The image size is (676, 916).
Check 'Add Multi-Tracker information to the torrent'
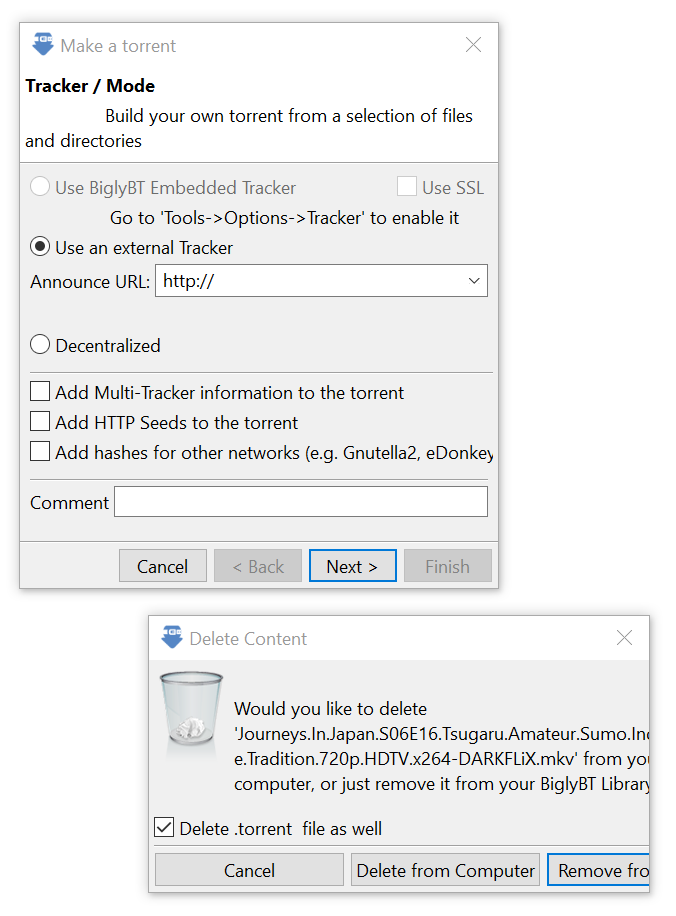[39, 391]
